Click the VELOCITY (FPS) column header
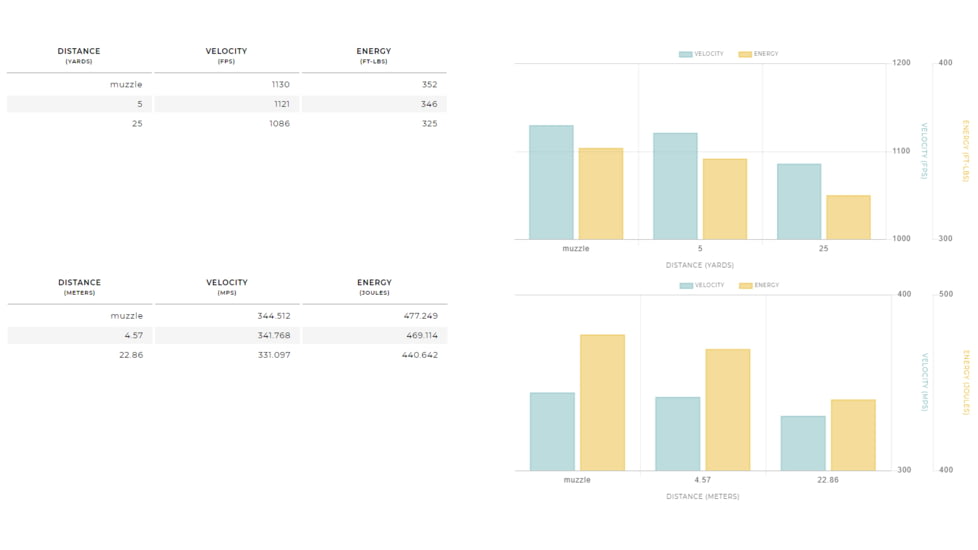The image size is (978, 550). 226,55
